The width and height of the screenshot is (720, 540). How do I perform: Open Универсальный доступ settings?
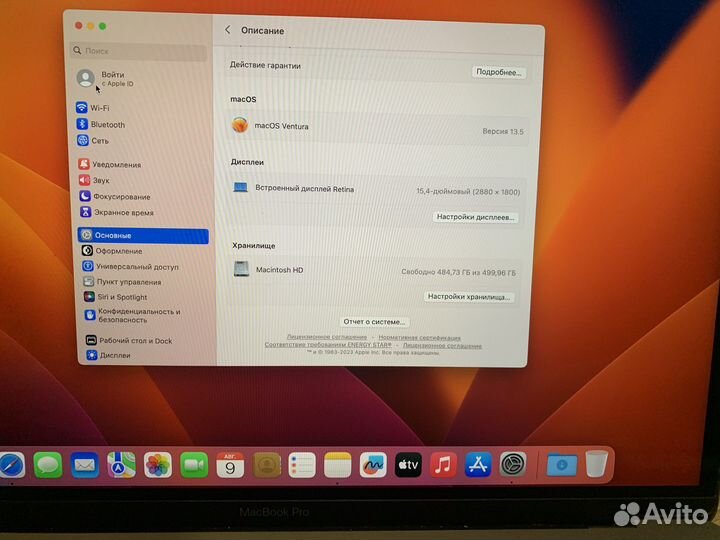pyautogui.click(x=130, y=266)
